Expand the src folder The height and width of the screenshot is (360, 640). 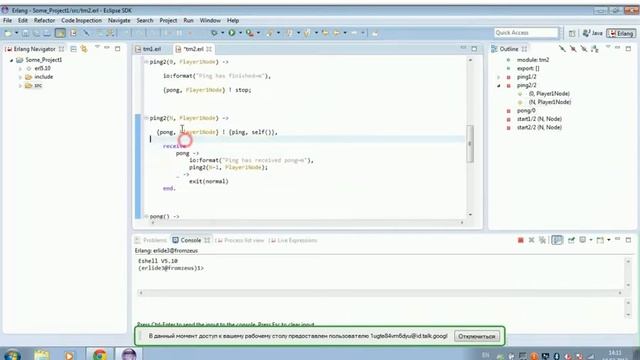pos(20,86)
